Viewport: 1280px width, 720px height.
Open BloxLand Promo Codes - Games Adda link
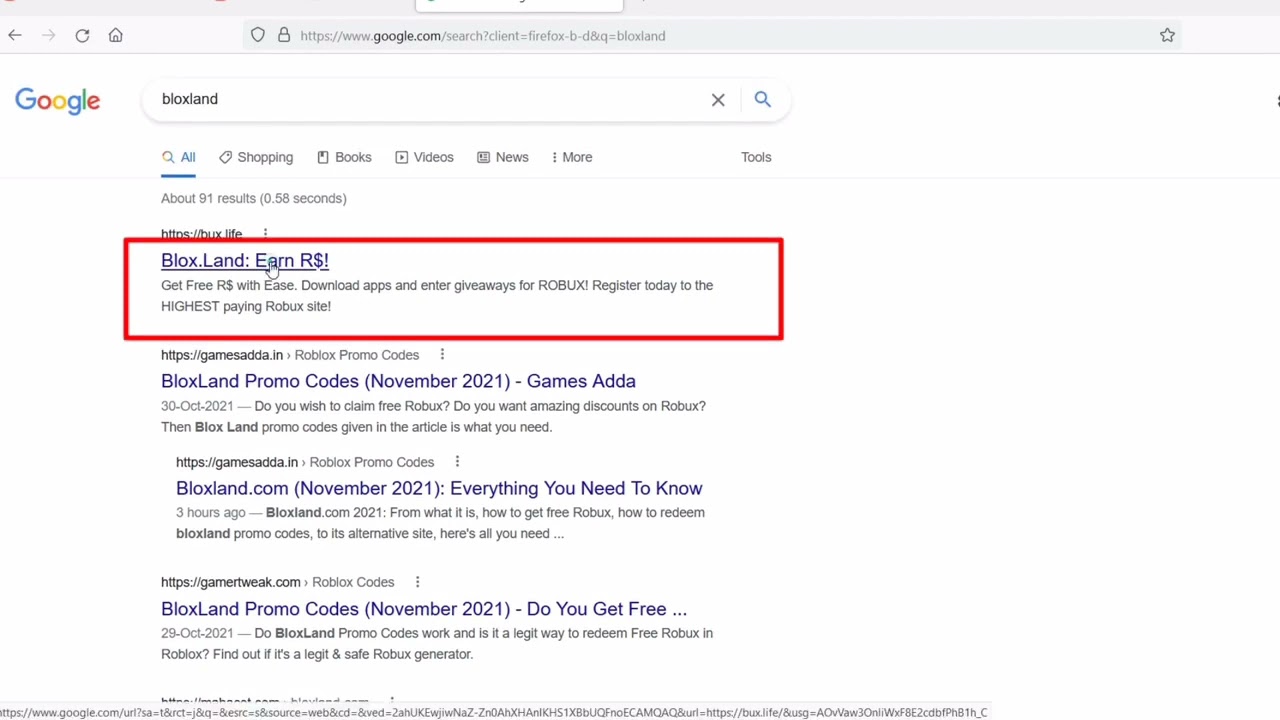click(x=398, y=381)
